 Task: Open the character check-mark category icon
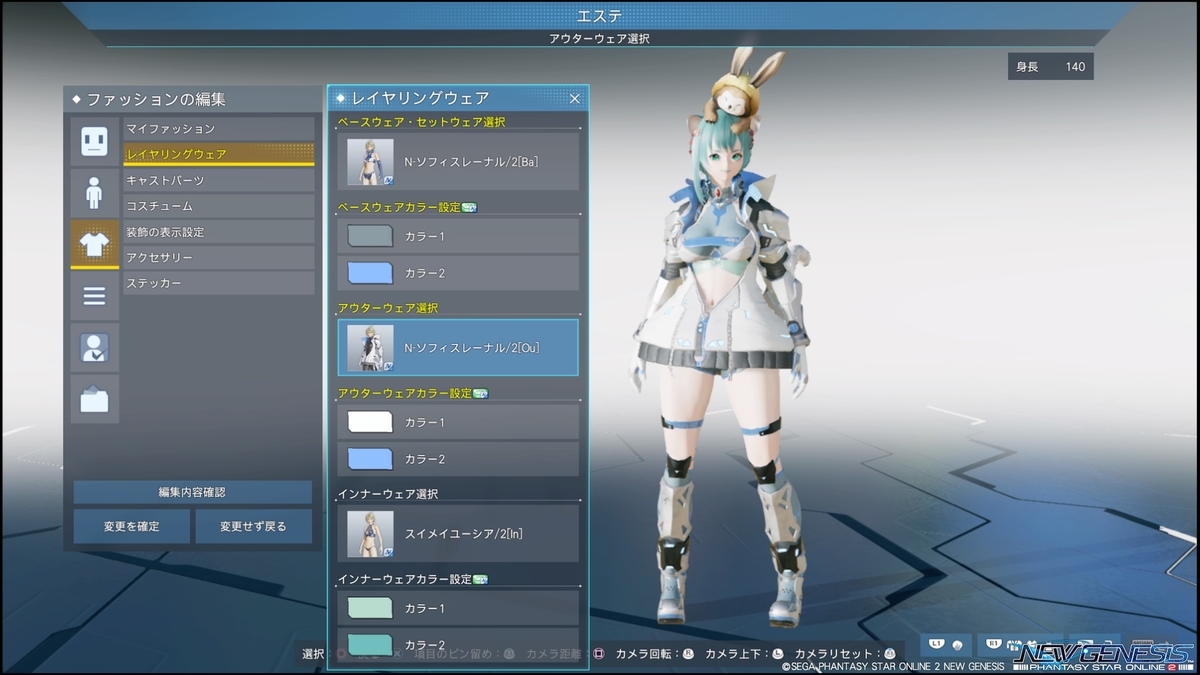point(95,348)
